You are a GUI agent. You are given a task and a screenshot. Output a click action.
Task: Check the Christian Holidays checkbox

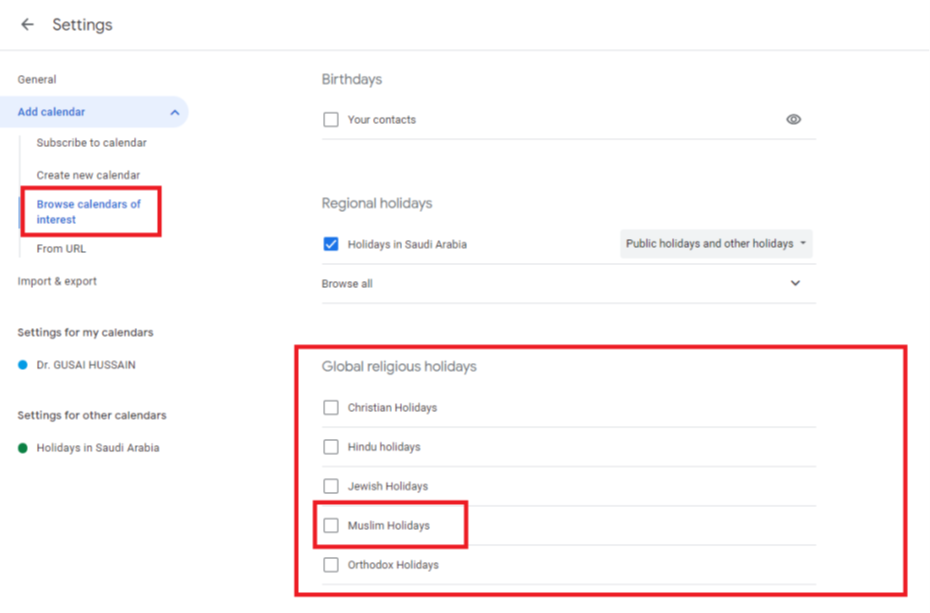click(x=331, y=408)
